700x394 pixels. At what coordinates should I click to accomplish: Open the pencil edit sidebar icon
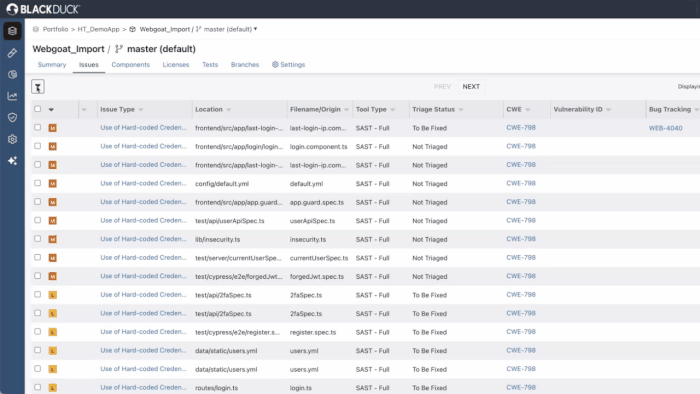12,53
